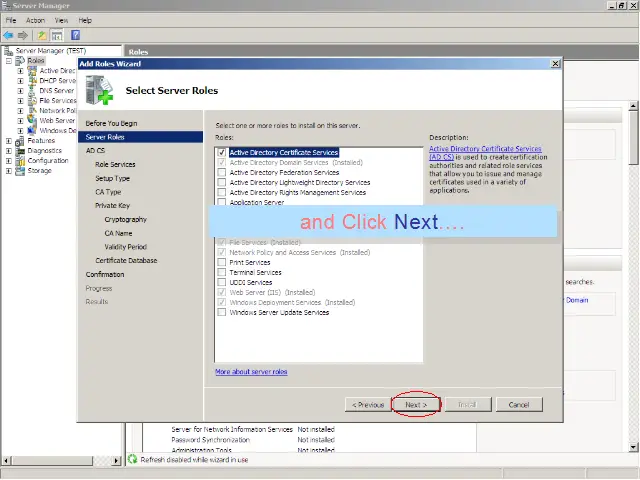Click the blue Help toolbar icon
Screen dimensions: 640x480
(75, 35)
